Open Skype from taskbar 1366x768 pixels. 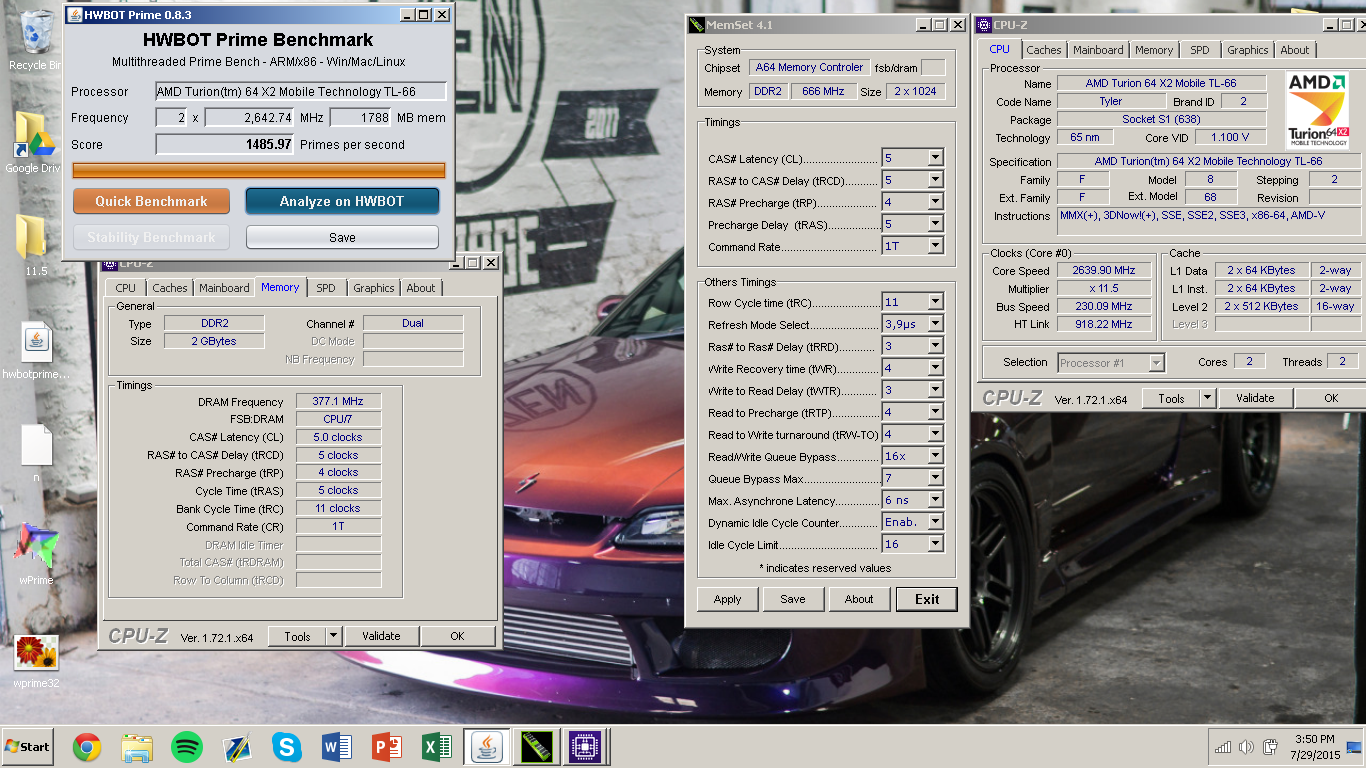[287, 747]
